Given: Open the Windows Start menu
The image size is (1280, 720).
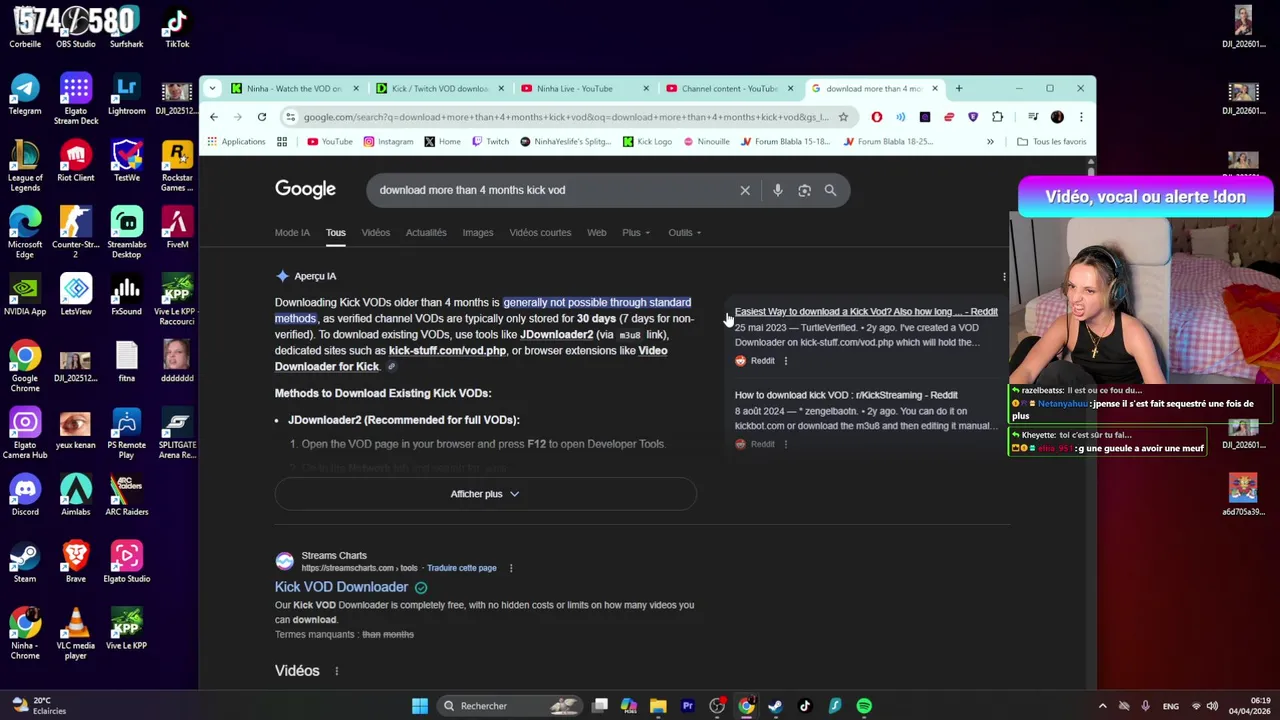Looking at the screenshot, I should 420,706.
